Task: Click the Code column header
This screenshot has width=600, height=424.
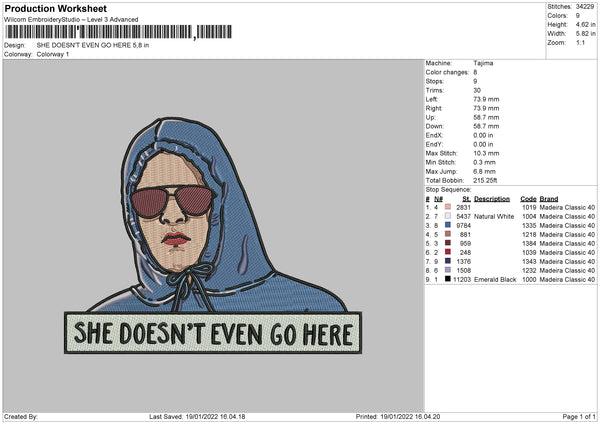Action: (x=528, y=198)
